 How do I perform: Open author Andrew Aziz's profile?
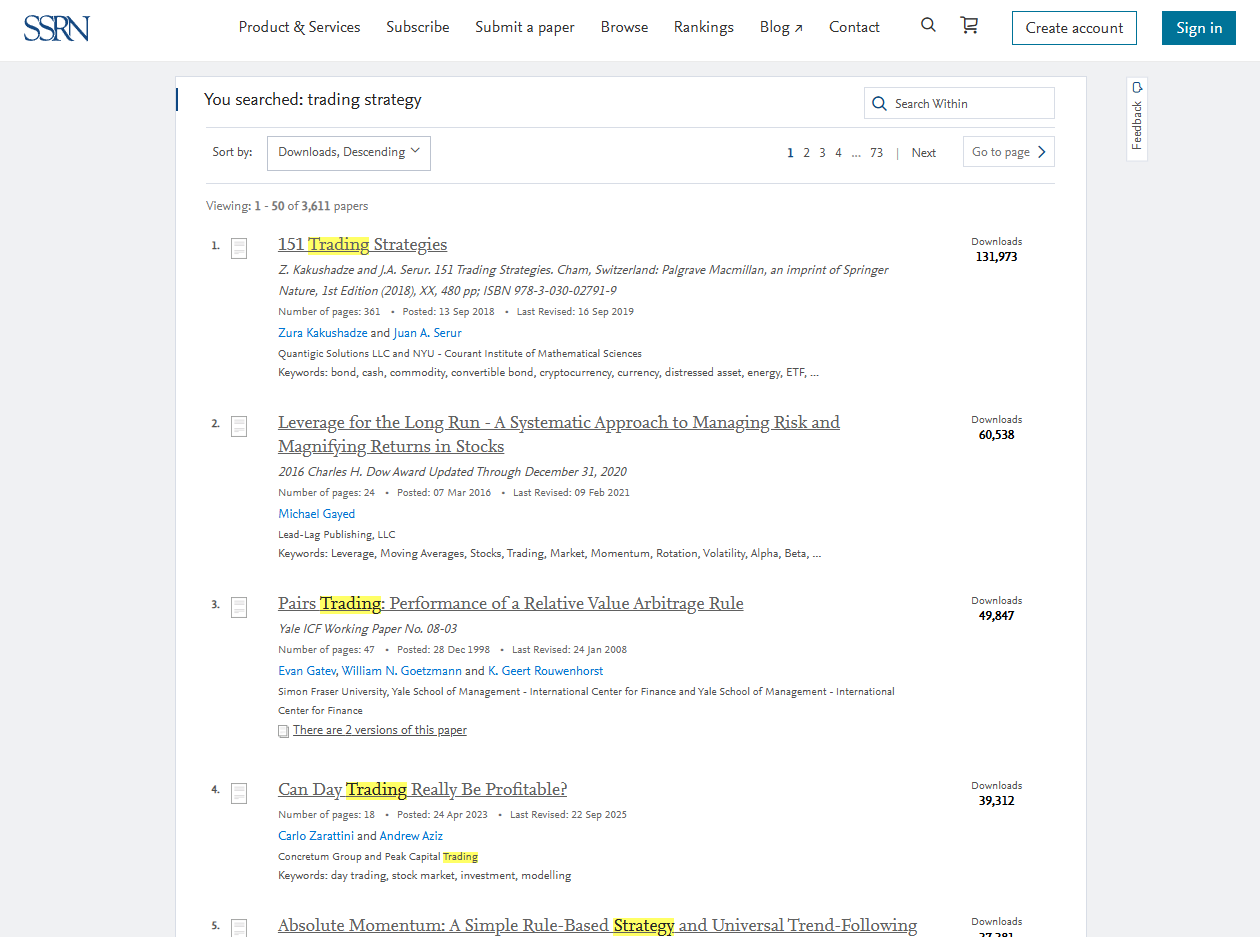click(411, 836)
